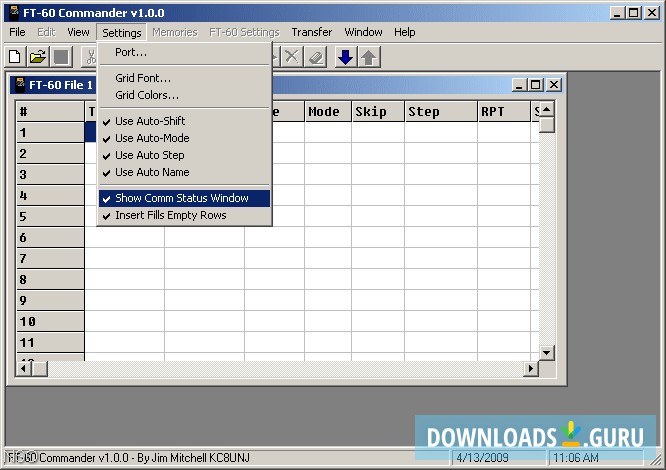Maximize the FT-60 File 1 window
Image resolution: width=666 pixels, height=470 pixels.
tap(536, 85)
